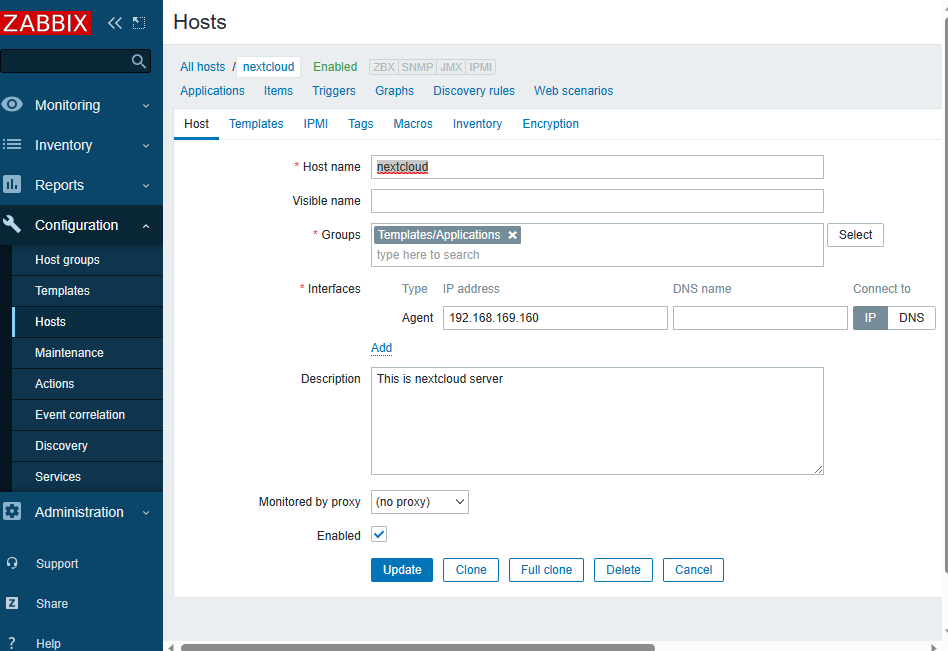Click the Host name field
Image resolution: width=948 pixels, height=651 pixels.
(597, 167)
